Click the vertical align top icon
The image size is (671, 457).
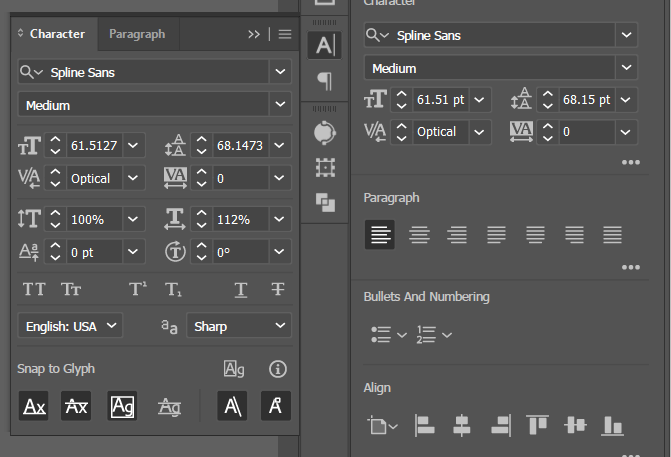coord(537,426)
